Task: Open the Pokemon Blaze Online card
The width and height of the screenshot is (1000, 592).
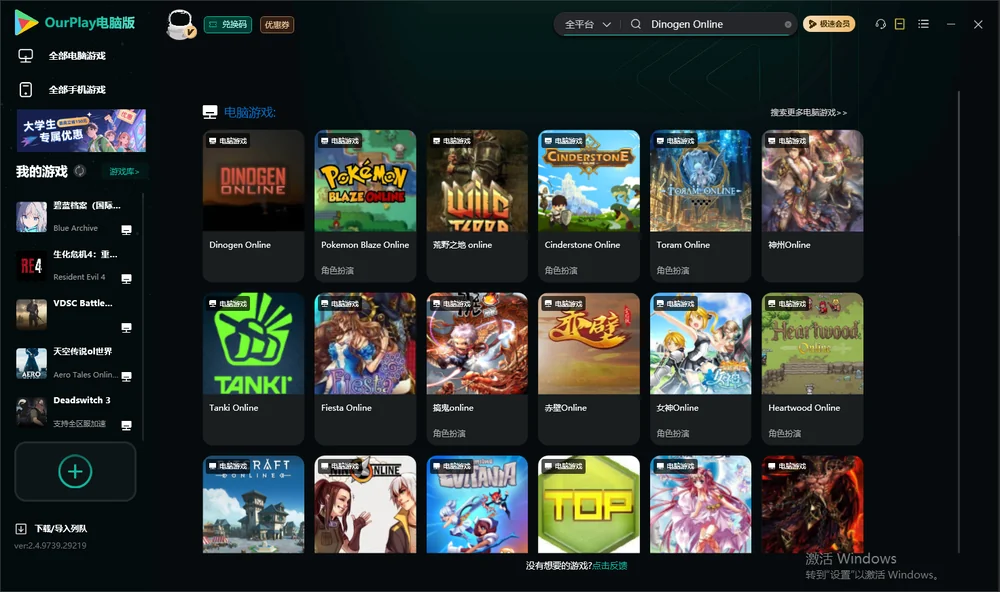Action: pyautogui.click(x=365, y=205)
